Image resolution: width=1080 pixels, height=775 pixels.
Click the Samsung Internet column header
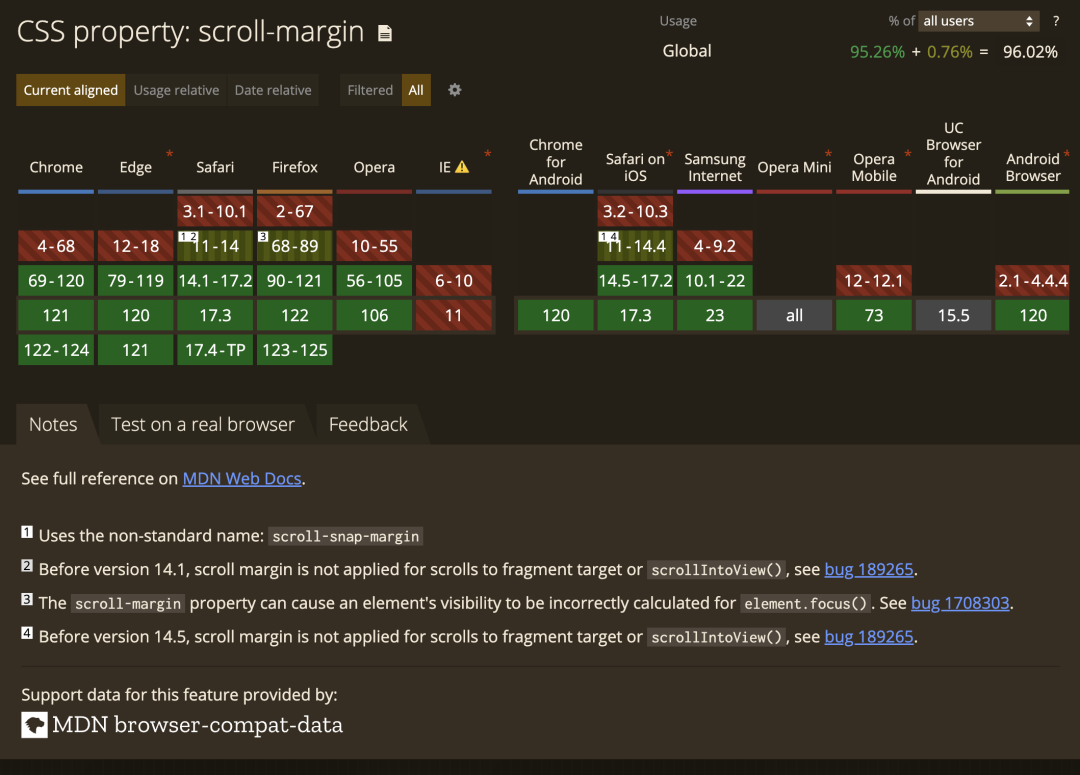714,167
